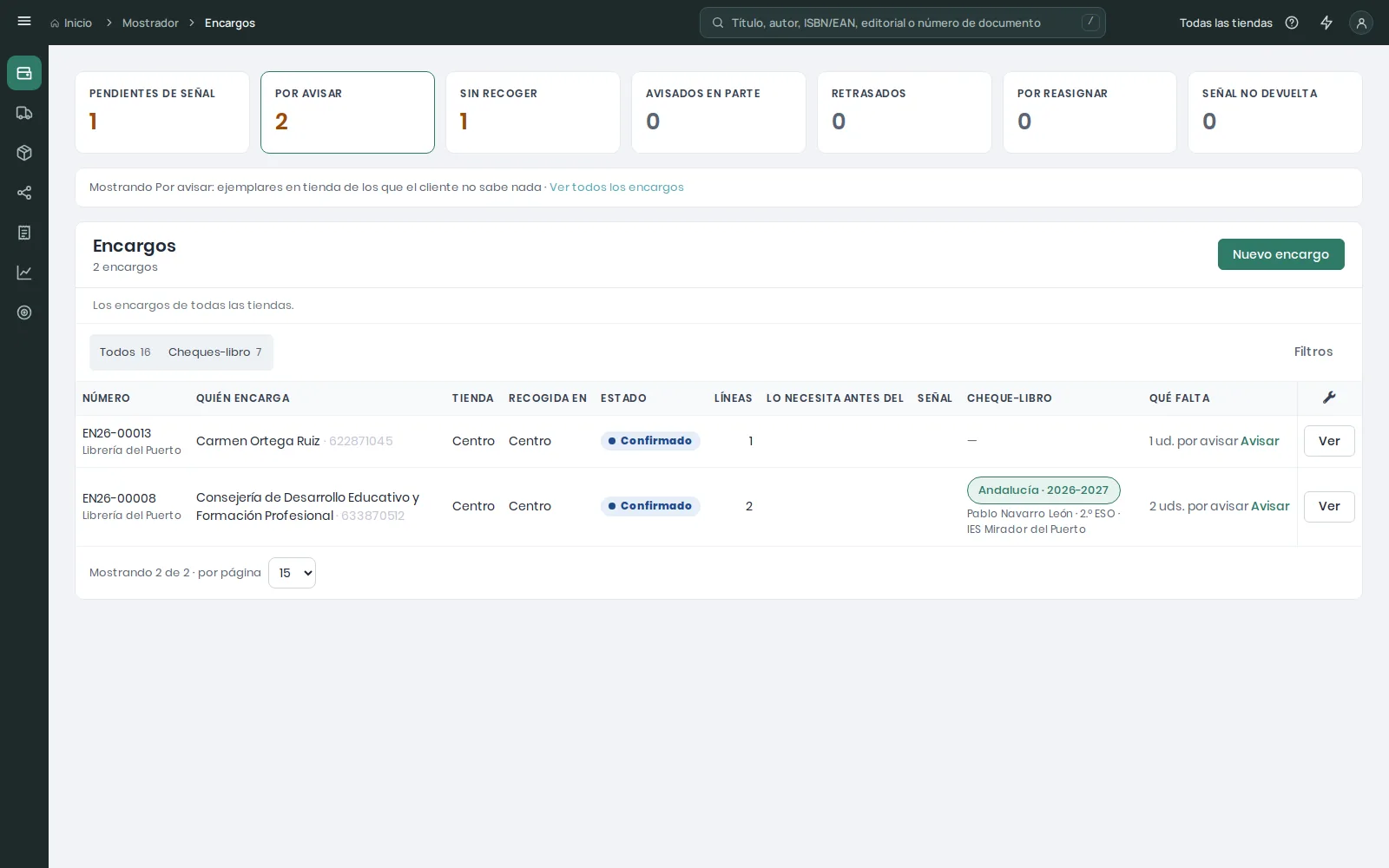Viewport: 1389px width, 868px height.
Task: Open the delivery truck sidebar icon
Action: pos(24,113)
